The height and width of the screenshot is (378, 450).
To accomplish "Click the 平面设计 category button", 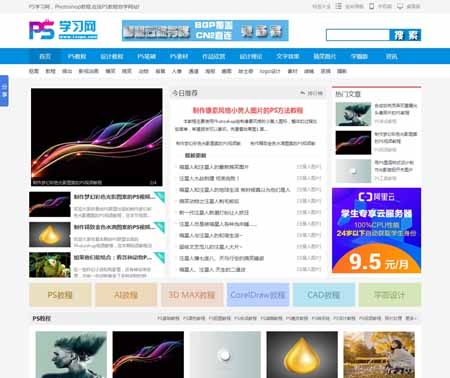I will (390, 295).
